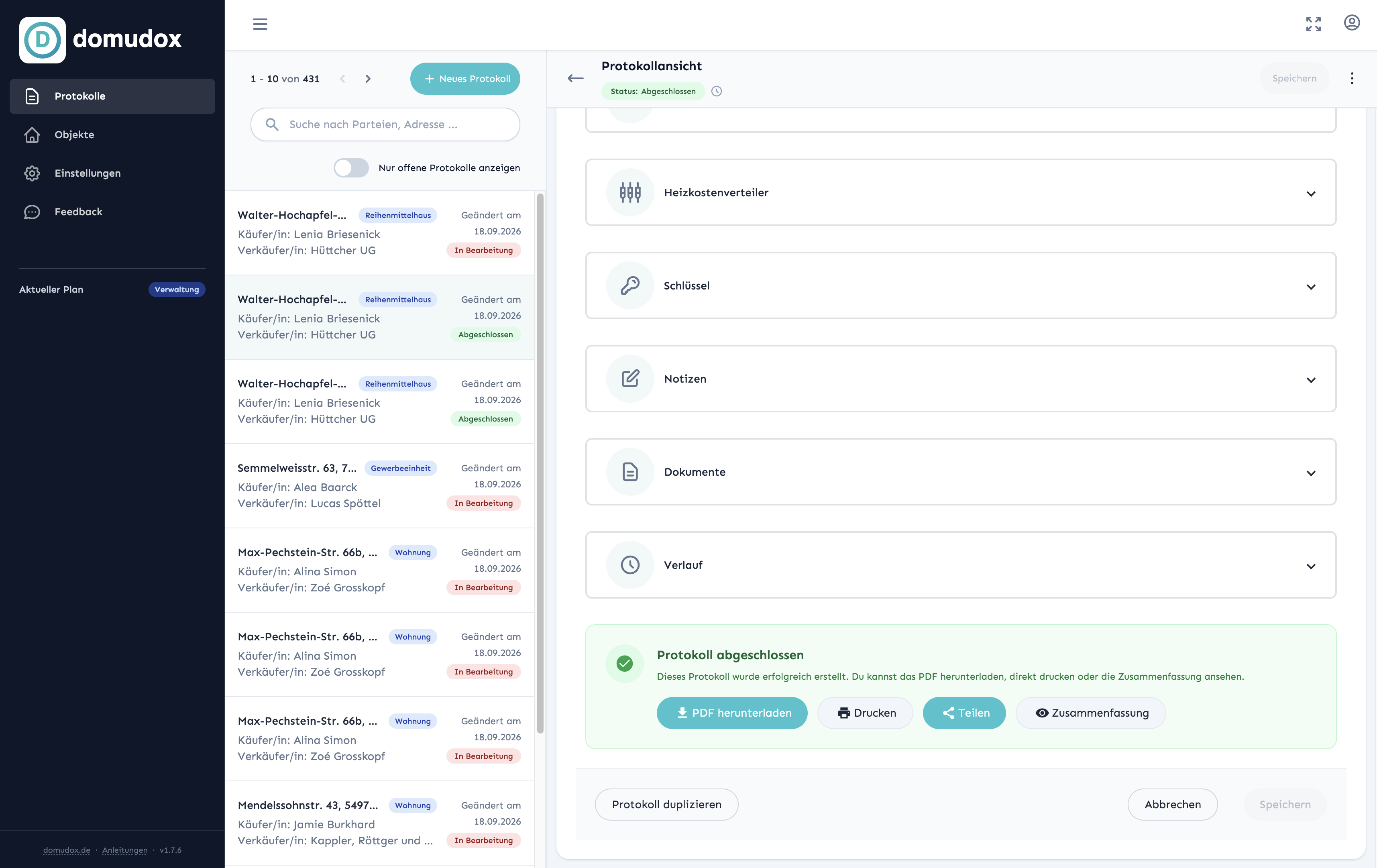1377x868 pixels.
Task: Expand the Heizkostenverteiler section chevron
Action: 1311,194
